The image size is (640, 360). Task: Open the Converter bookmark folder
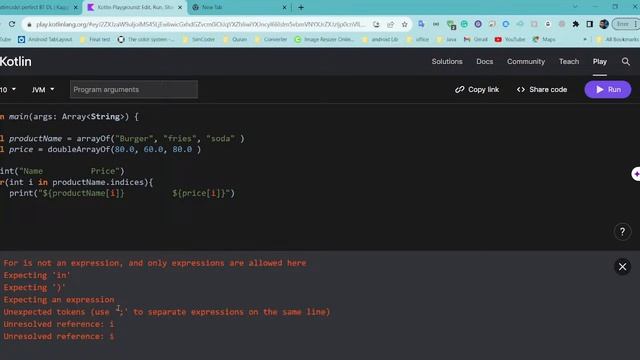[x=271, y=39]
